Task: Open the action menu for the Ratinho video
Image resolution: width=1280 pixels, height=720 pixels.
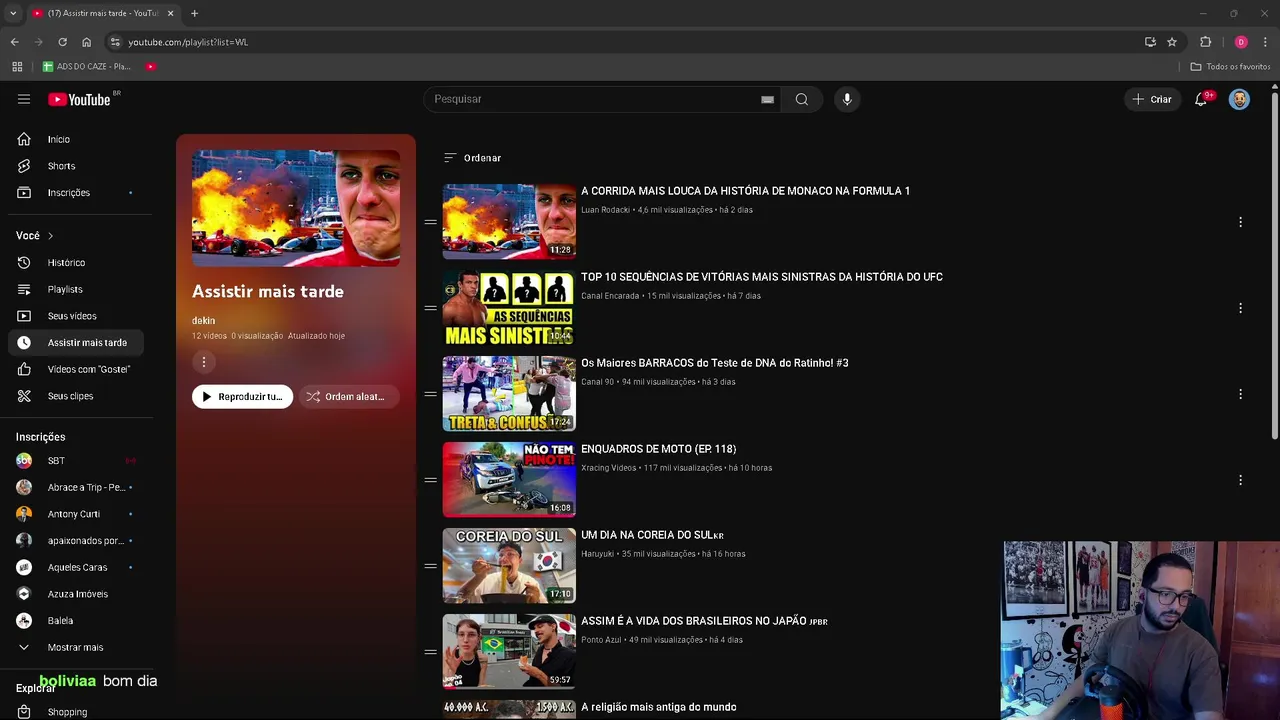Action: click(1240, 394)
